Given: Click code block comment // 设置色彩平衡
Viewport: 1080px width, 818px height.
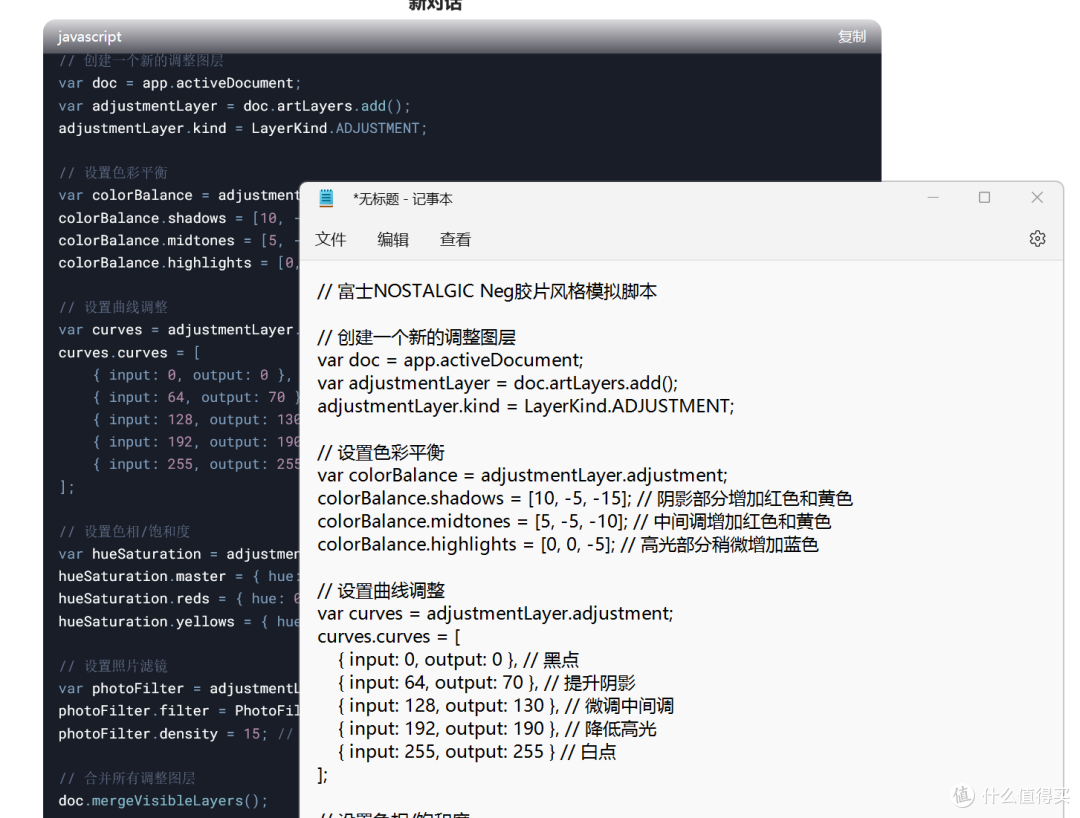Looking at the screenshot, I should coord(113,173).
